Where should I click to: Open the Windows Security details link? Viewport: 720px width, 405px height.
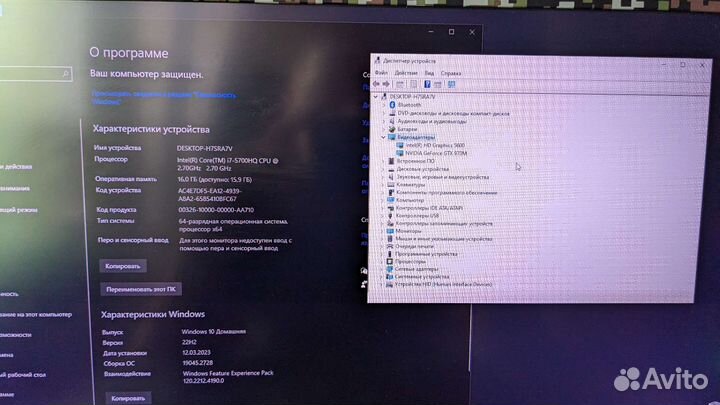coord(163,98)
